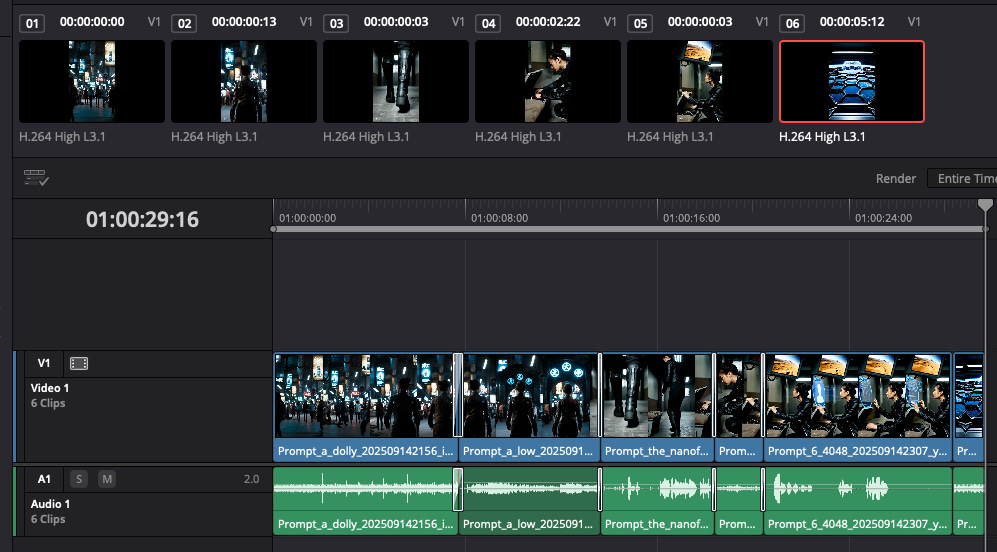Click the Video 1 track filmstrip icon
Screen dimensions: 997x552
pyautogui.click(x=79, y=363)
